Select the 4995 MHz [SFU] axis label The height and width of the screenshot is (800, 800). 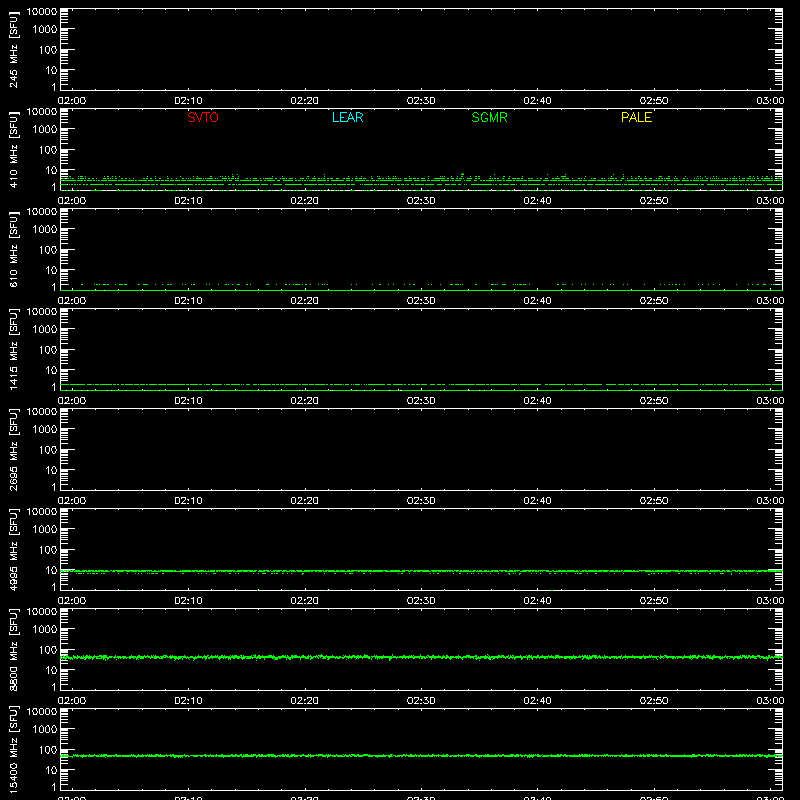pos(13,549)
